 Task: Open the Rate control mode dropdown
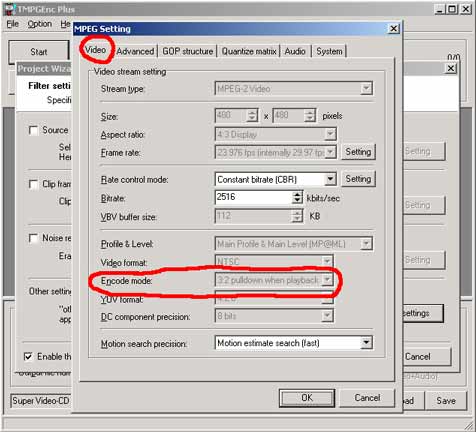pos(330,179)
